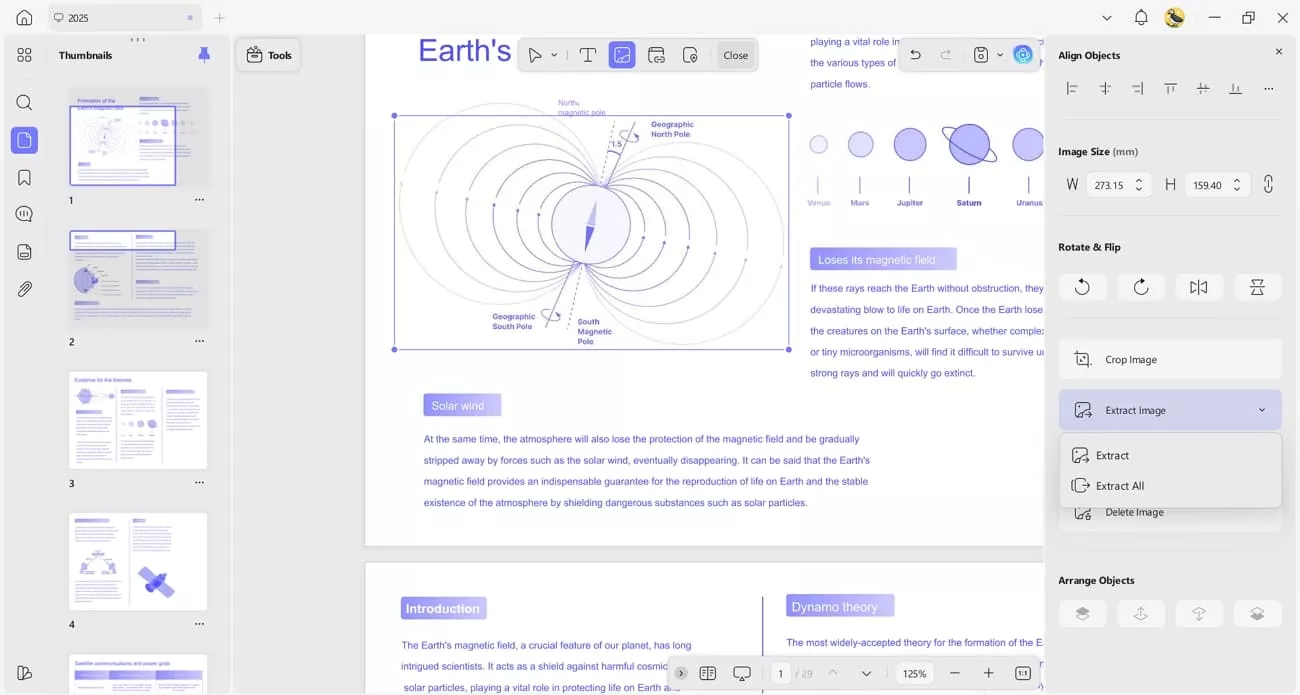This screenshot has width=1300, height=695.
Task: Toggle the aspect ratio lock
Action: [x=1268, y=184]
